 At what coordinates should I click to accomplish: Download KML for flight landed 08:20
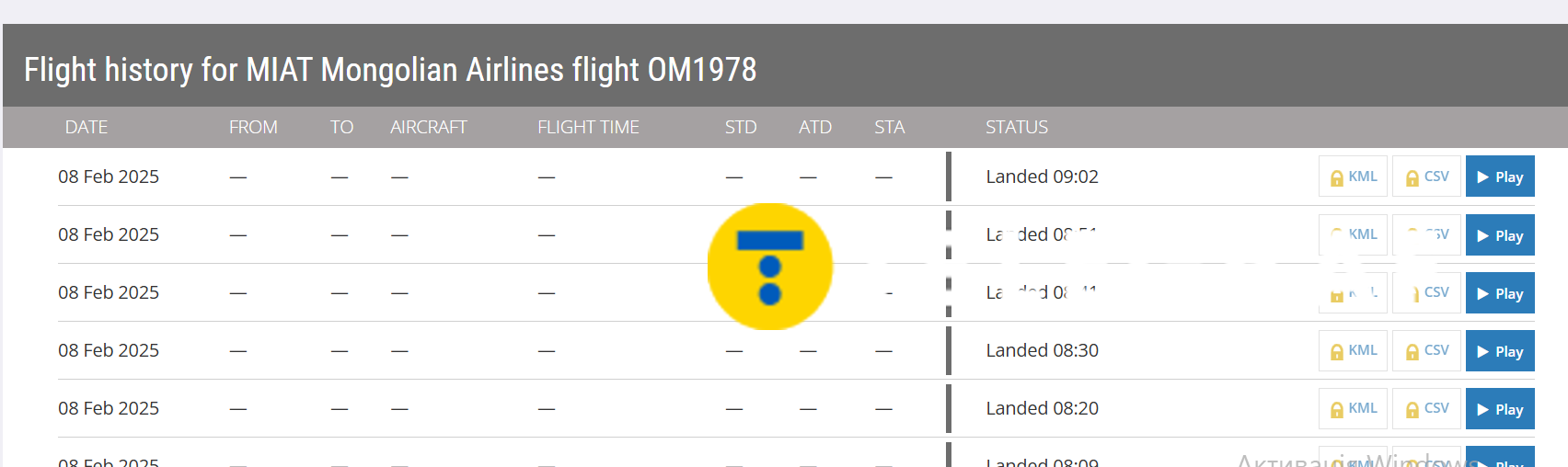[x=1353, y=409]
